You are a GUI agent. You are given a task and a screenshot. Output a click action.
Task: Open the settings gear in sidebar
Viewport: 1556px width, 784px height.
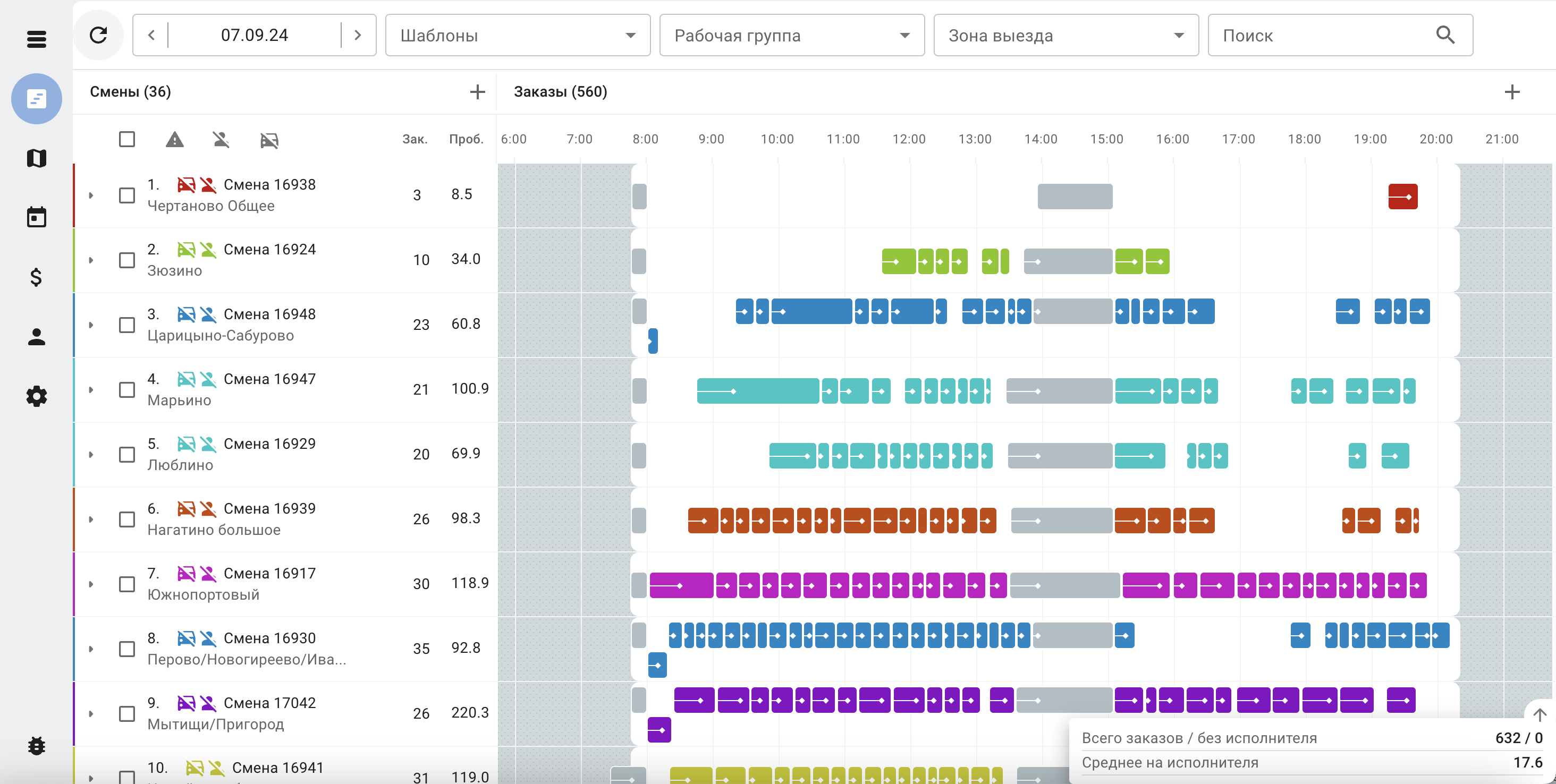tap(36, 396)
